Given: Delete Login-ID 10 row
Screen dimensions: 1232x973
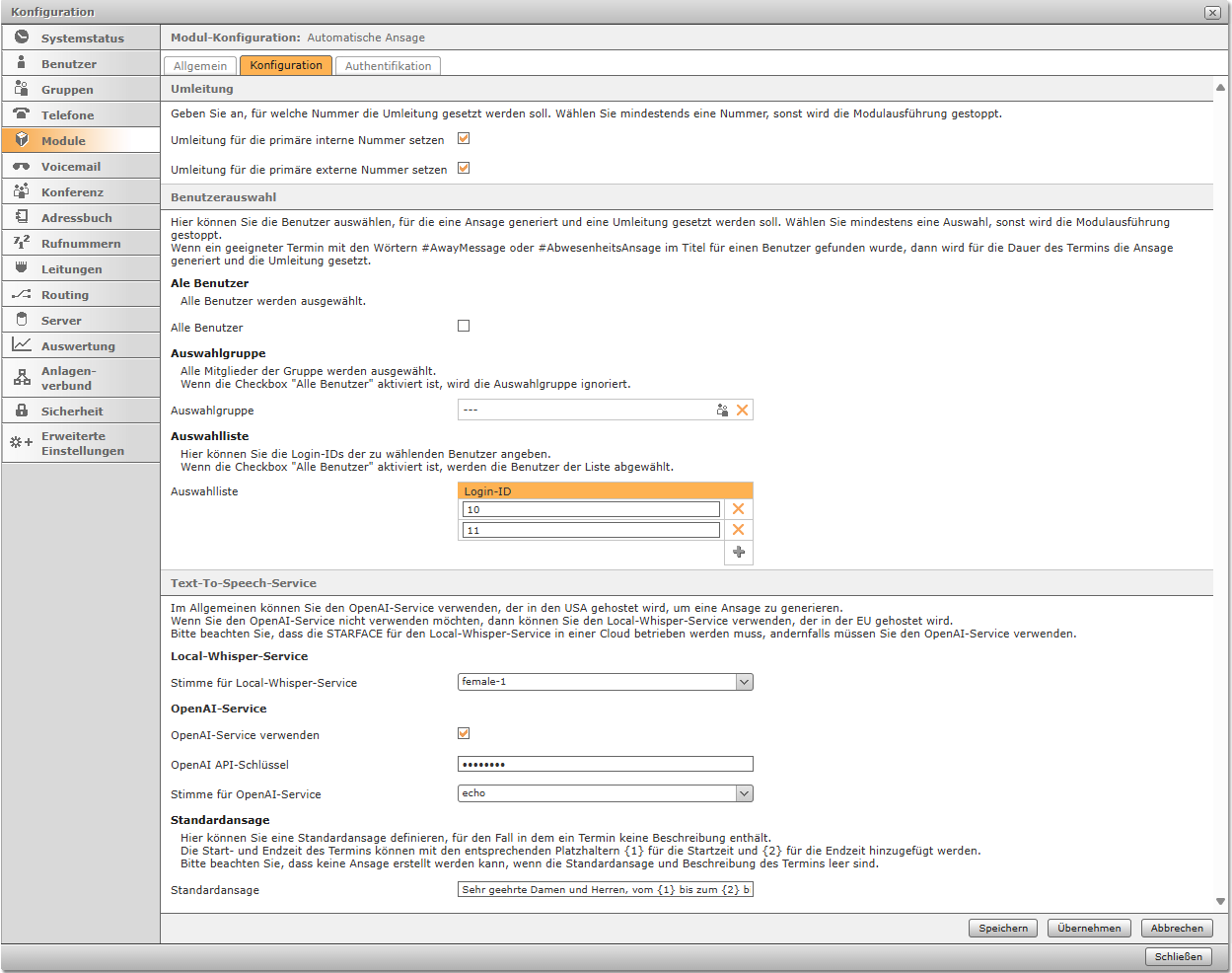Looking at the screenshot, I should coord(738,509).
